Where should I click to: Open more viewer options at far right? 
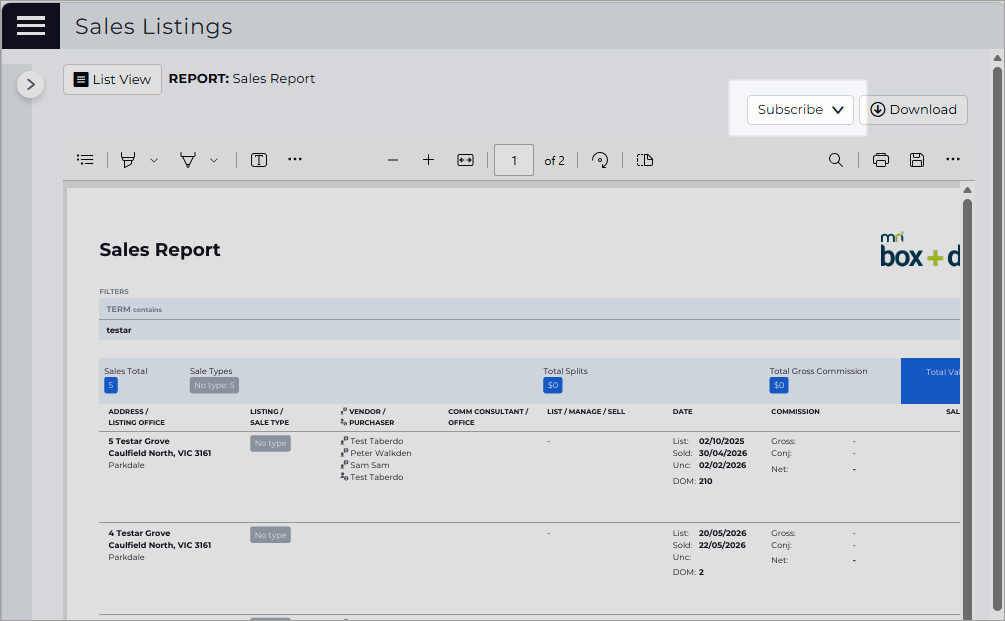pyautogui.click(x=953, y=159)
